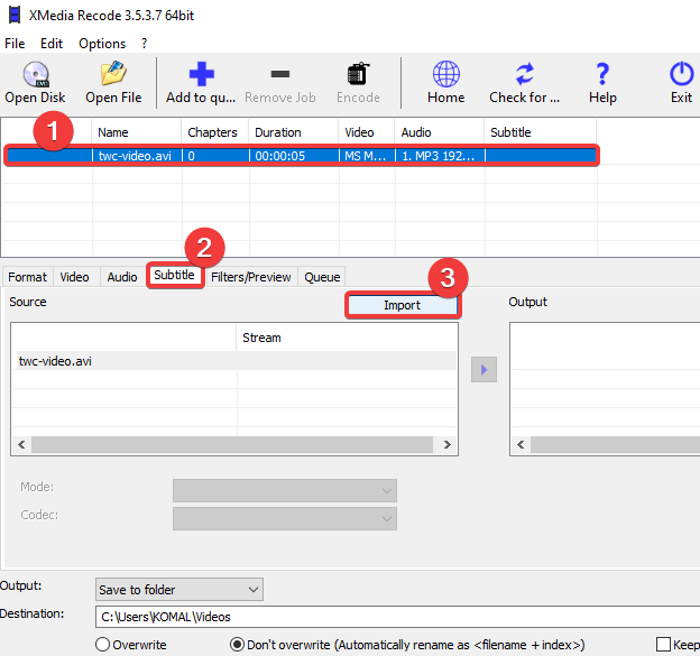Select the Overwrite radio button

point(102,645)
